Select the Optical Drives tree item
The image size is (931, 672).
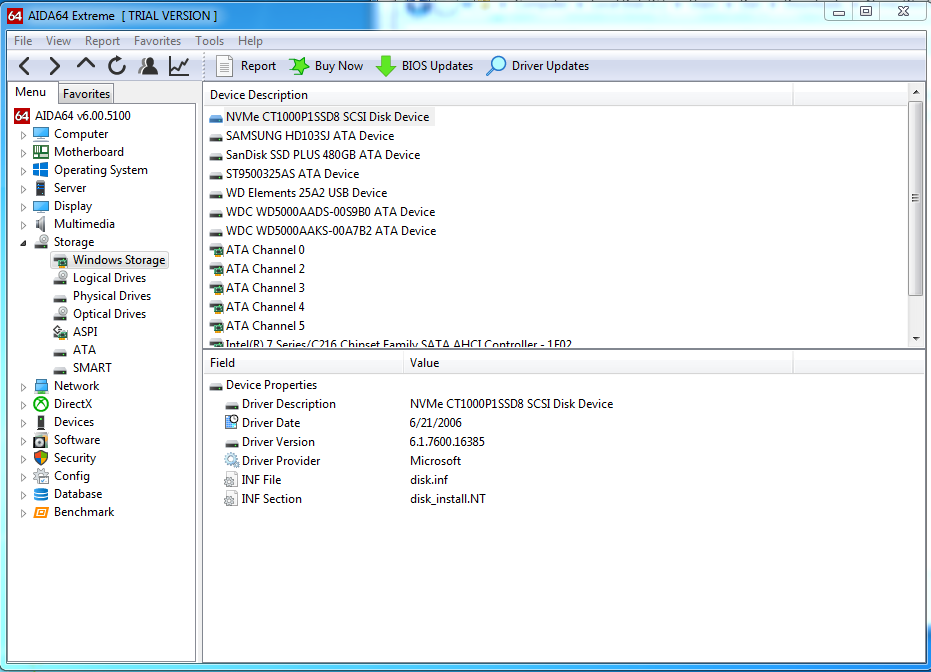(x=109, y=314)
